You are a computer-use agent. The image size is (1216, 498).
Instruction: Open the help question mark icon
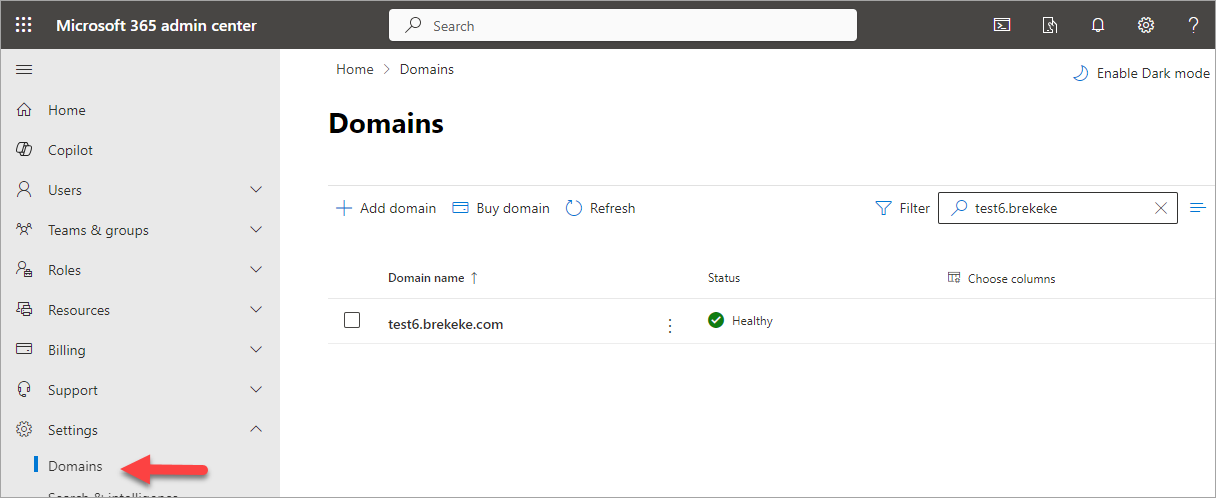tap(1193, 25)
